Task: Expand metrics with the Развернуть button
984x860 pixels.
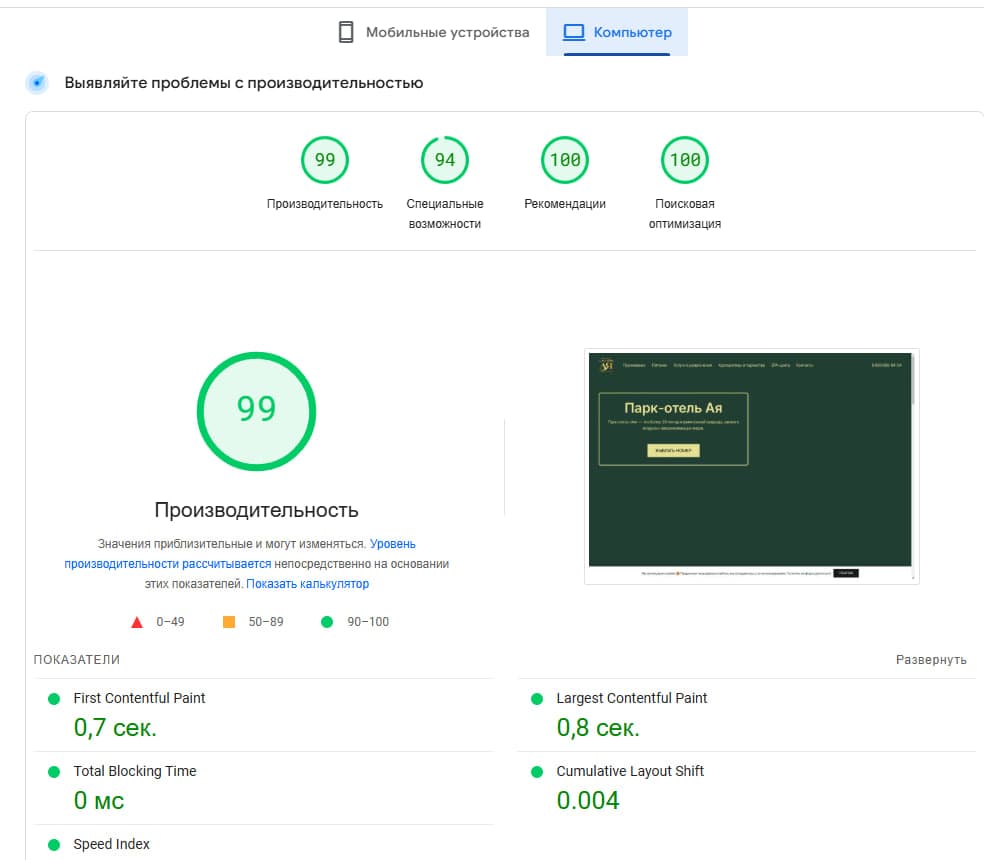Action: pyautogui.click(x=930, y=660)
